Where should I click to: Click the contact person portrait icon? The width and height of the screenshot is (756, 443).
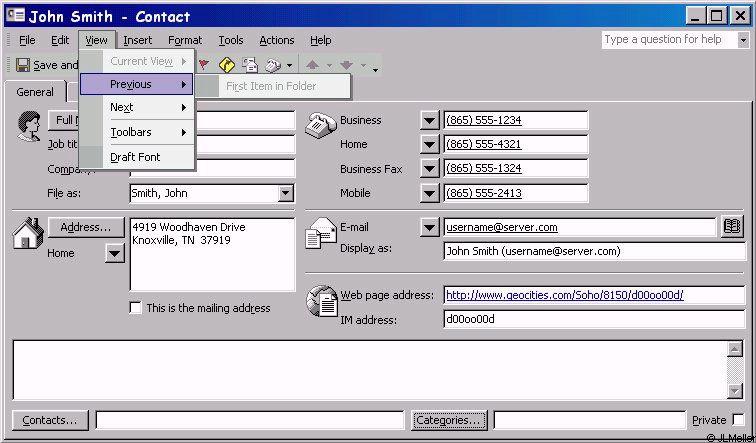[x=29, y=126]
